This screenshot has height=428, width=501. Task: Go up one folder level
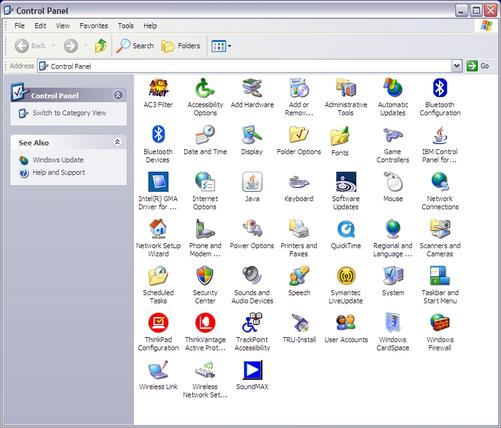click(x=100, y=46)
